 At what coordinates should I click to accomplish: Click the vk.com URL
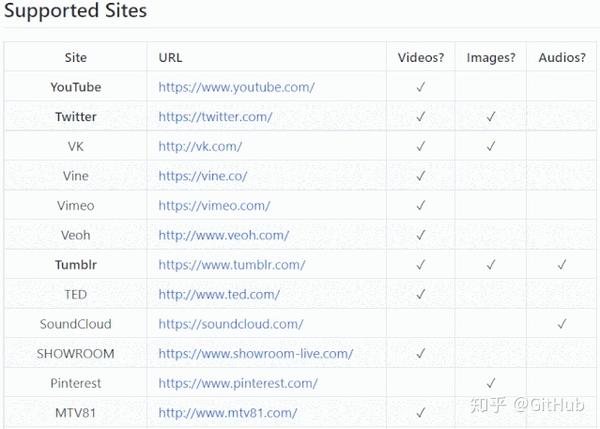tap(200, 146)
